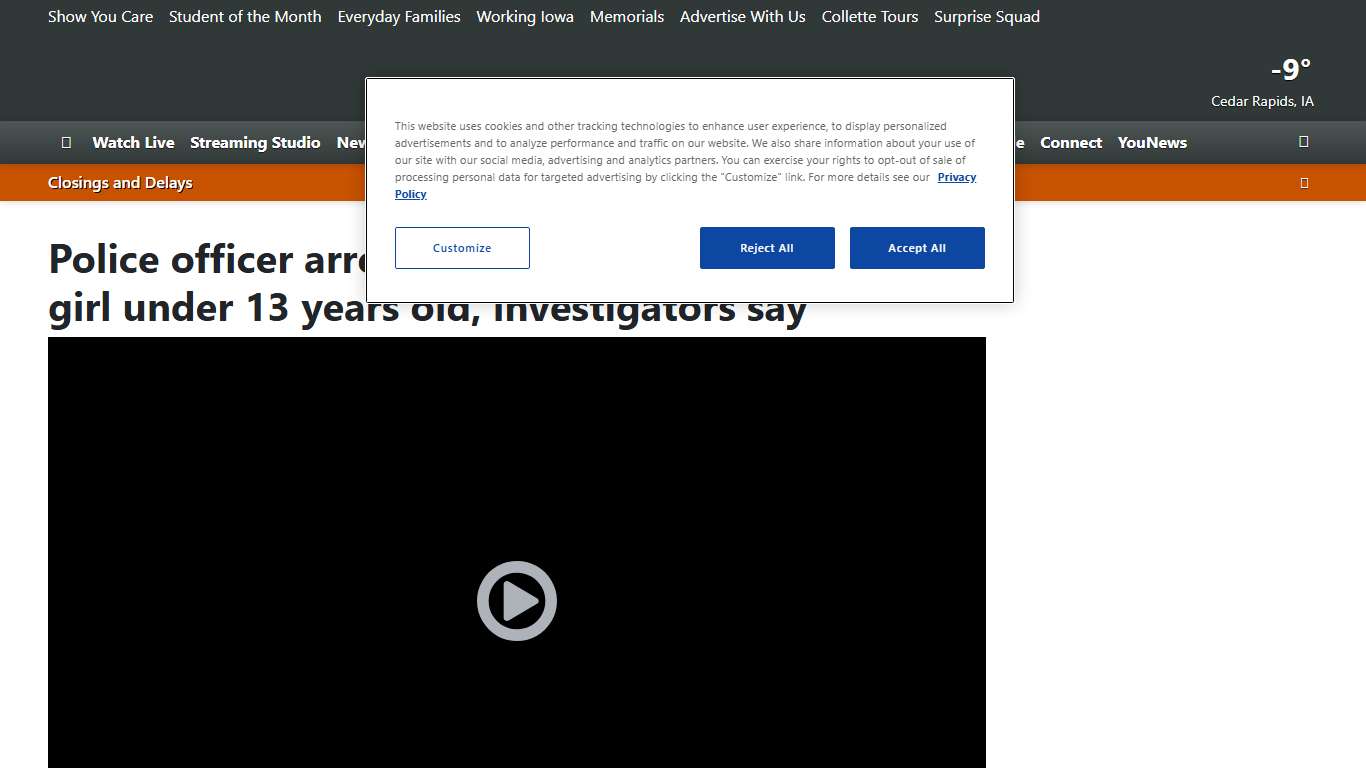The height and width of the screenshot is (768, 1366).
Task: Open Closings and Delays
Action: pyautogui.click(x=120, y=183)
